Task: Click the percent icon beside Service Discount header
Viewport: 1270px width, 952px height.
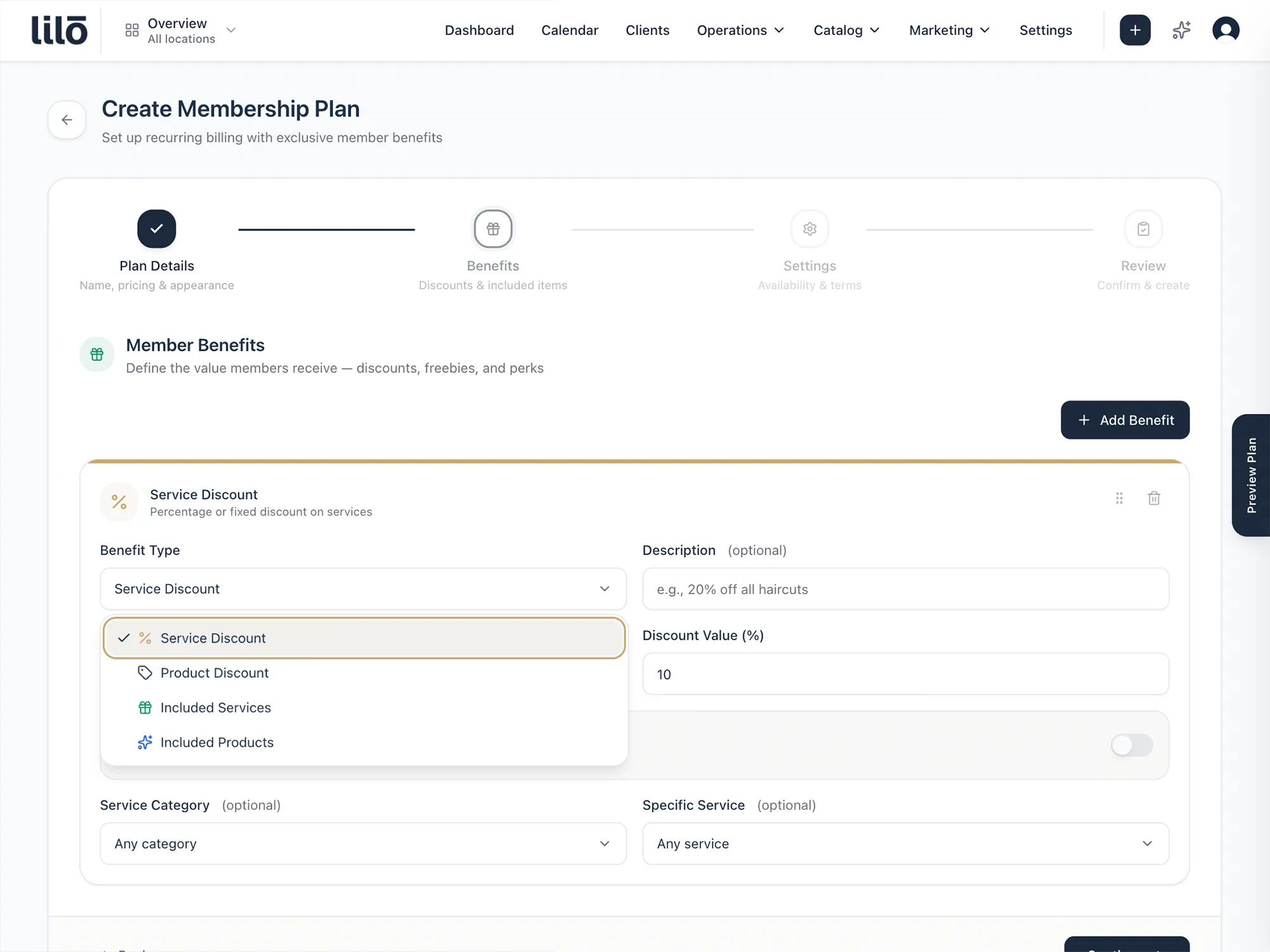Action: tap(119, 502)
